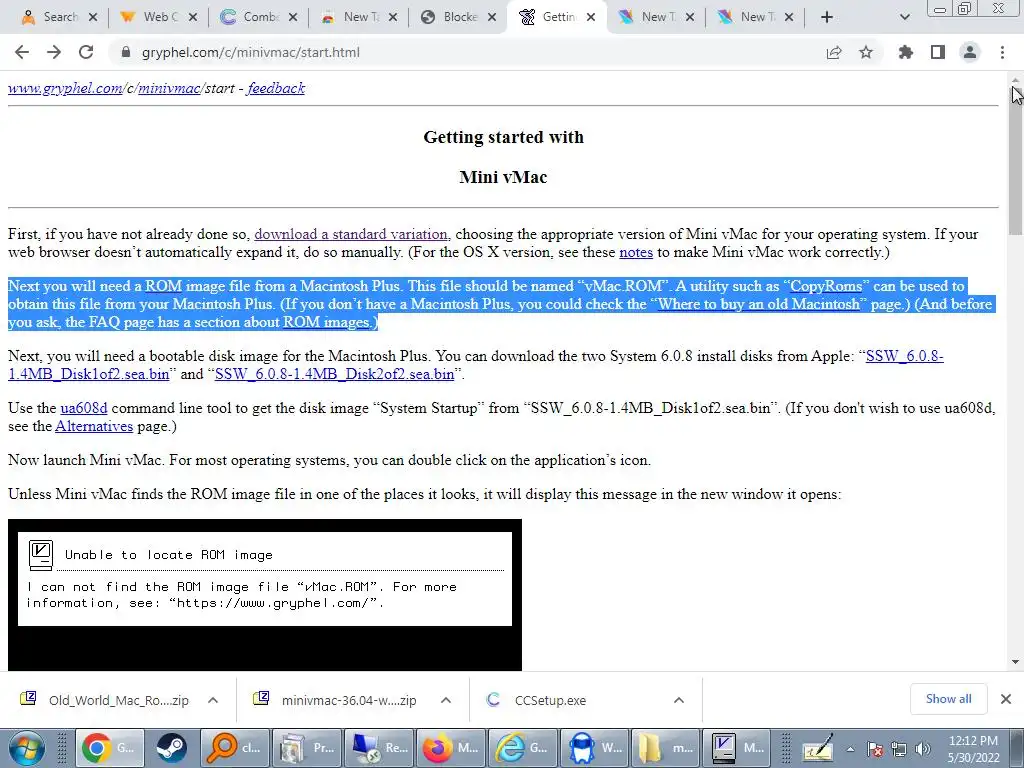The height and width of the screenshot is (768, 1024).
Task: Click the lock icon in address bar
Action: tap(126, 52)
